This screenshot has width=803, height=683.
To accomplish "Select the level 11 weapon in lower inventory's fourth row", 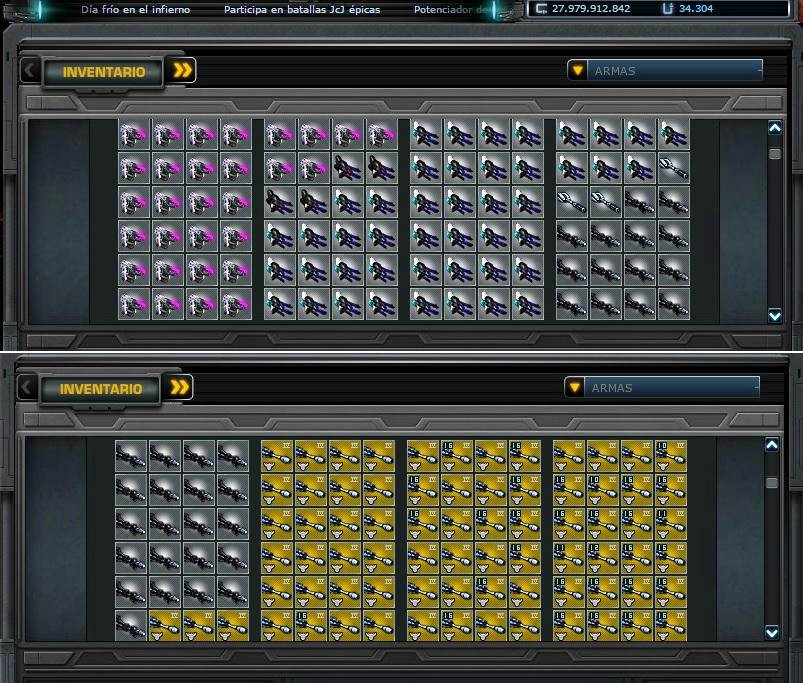I will tap(568, 558).
